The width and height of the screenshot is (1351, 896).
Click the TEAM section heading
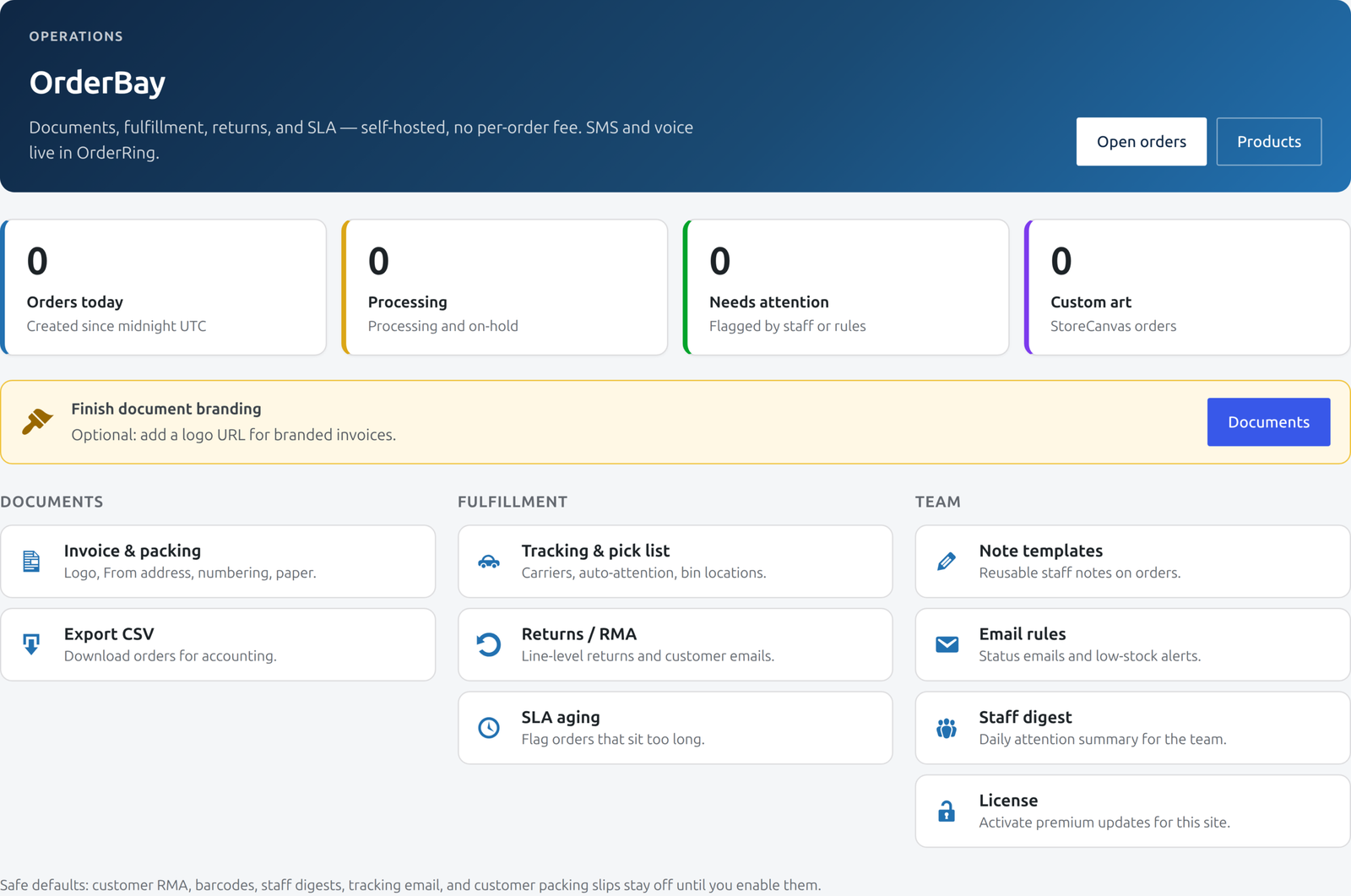[x=938, y=502]
